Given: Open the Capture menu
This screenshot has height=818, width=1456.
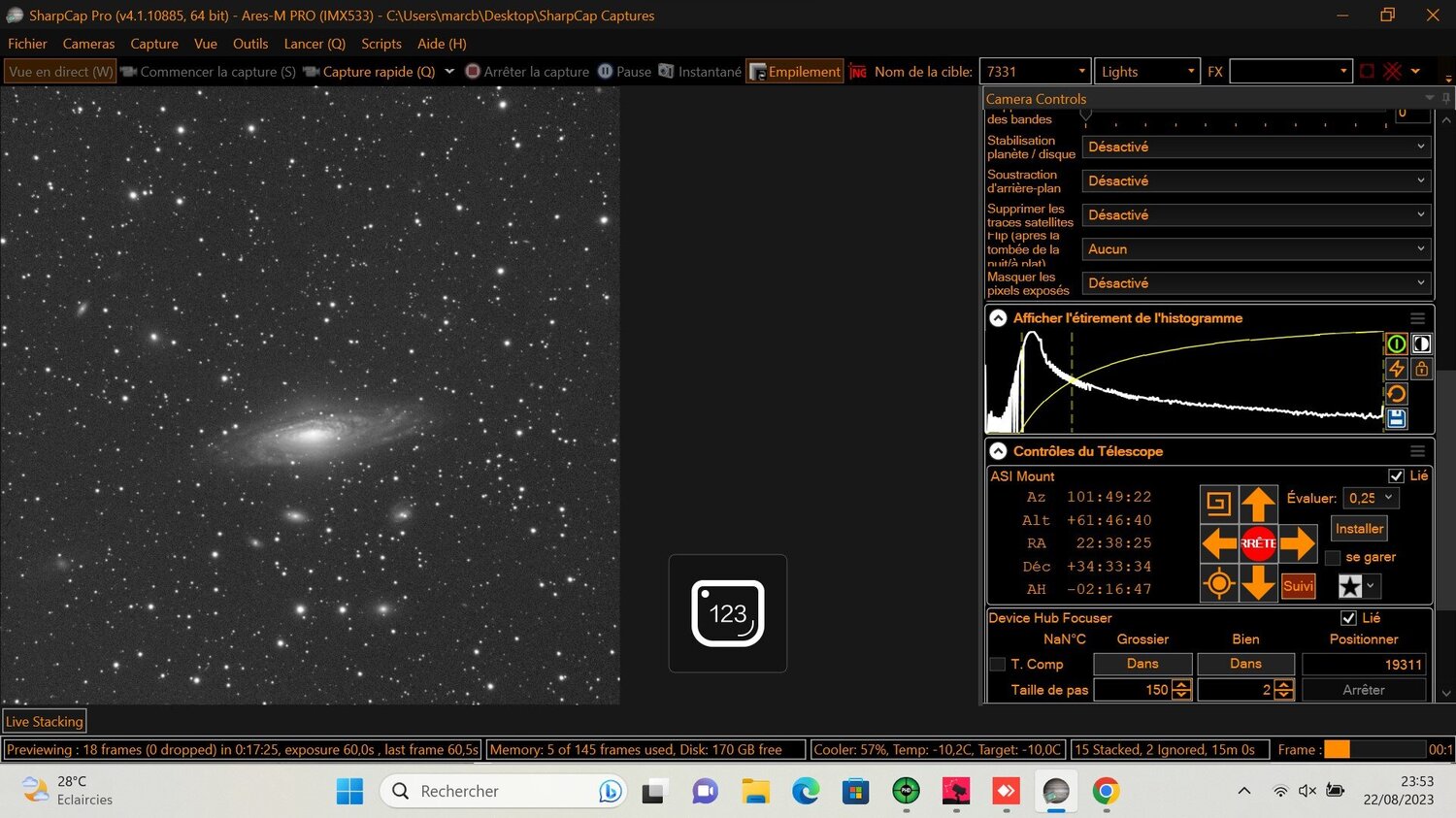Looking at the screenshot, I should (x=154, y=44).
